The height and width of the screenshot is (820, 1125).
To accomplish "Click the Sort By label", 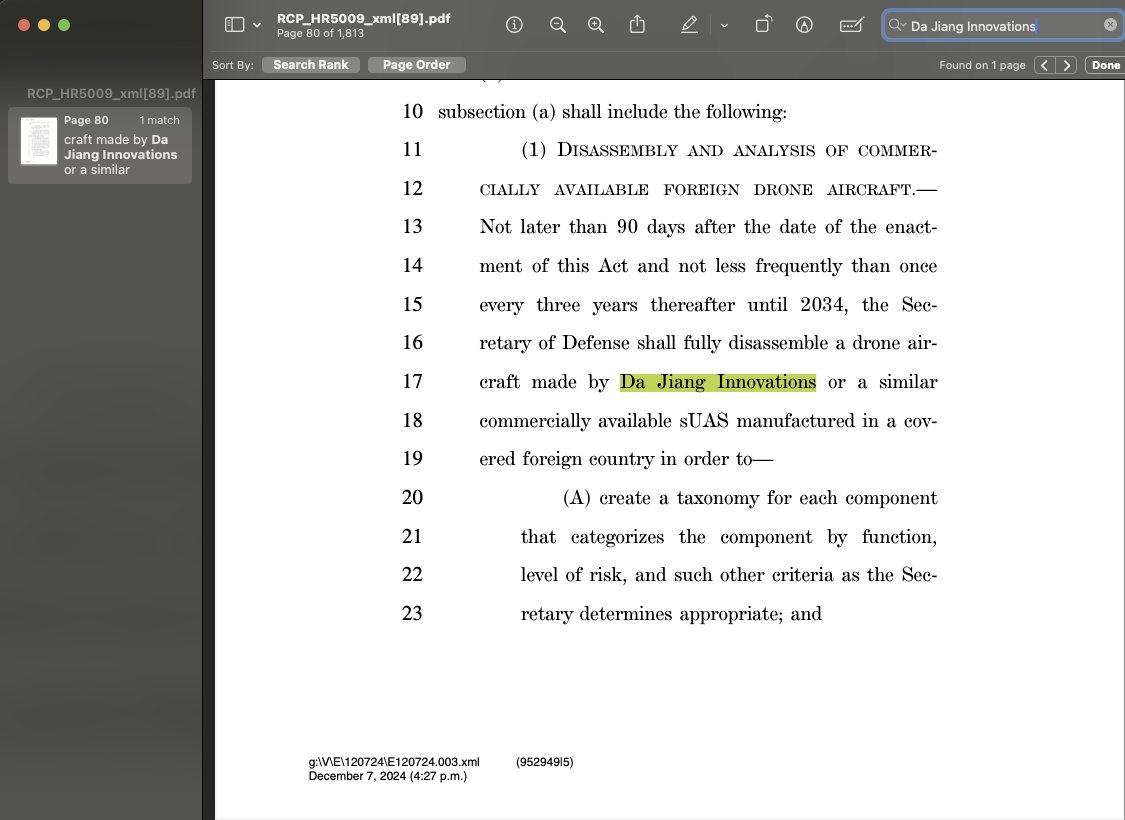I will pyautogui.click(x=232, y=65).
